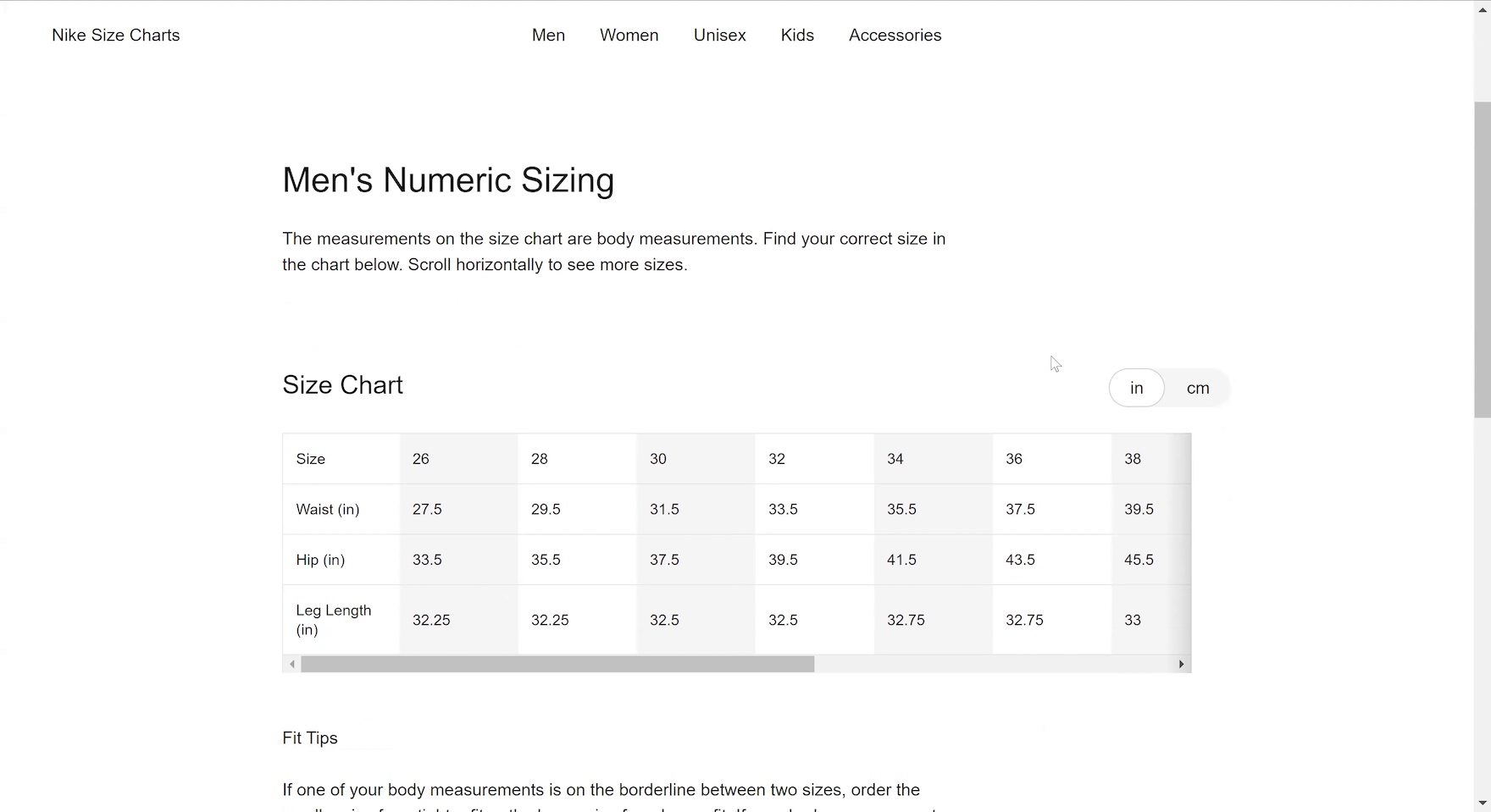This screenshot has width=1491, height=812.
Task: Click the size table horizontal scrollbar thumb
Action: click(x=557, y=664)
